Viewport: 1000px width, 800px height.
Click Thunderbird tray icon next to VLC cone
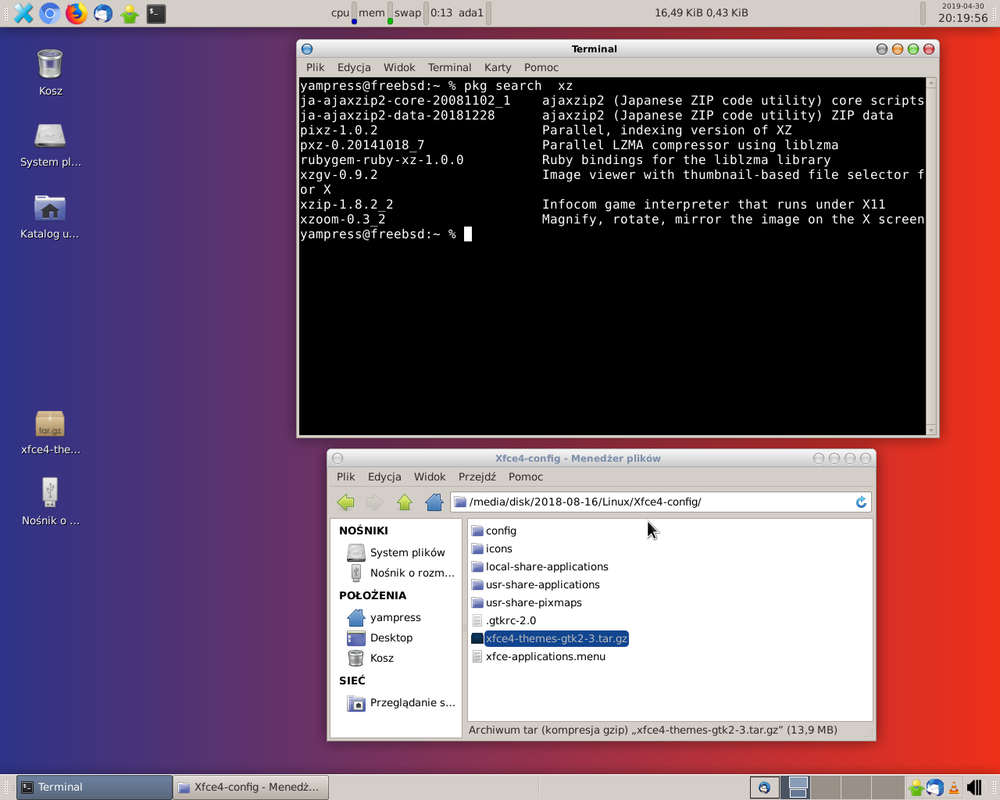tap(935, 787)
